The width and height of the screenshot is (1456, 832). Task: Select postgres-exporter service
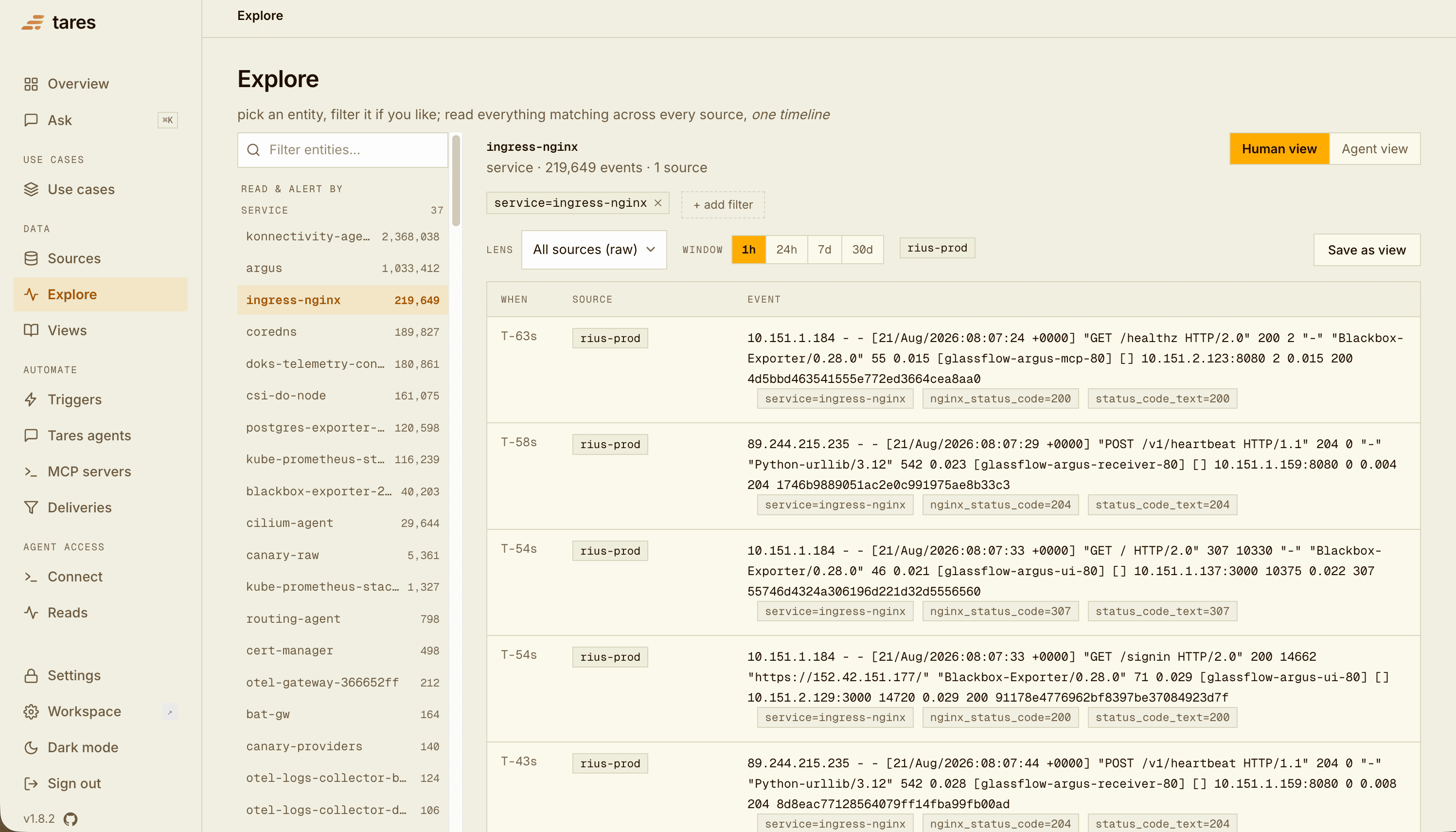click(x=342, y=427)
